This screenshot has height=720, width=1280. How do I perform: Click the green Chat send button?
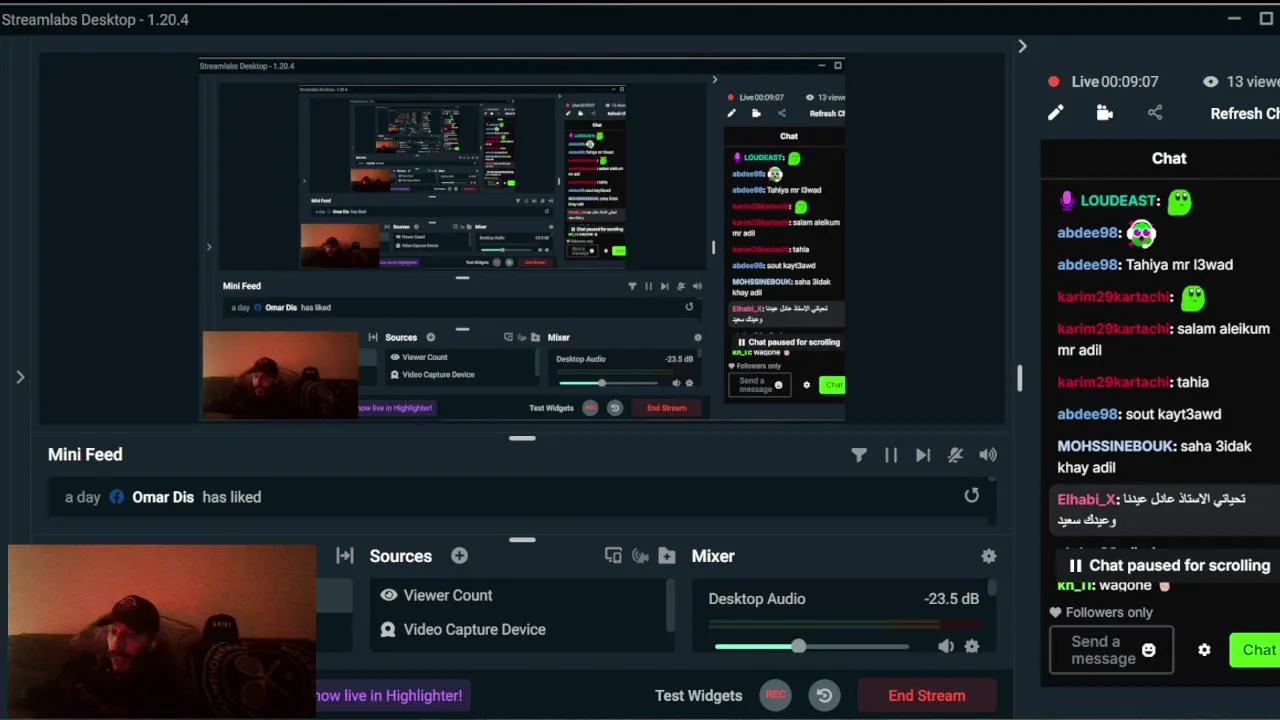1256,650
